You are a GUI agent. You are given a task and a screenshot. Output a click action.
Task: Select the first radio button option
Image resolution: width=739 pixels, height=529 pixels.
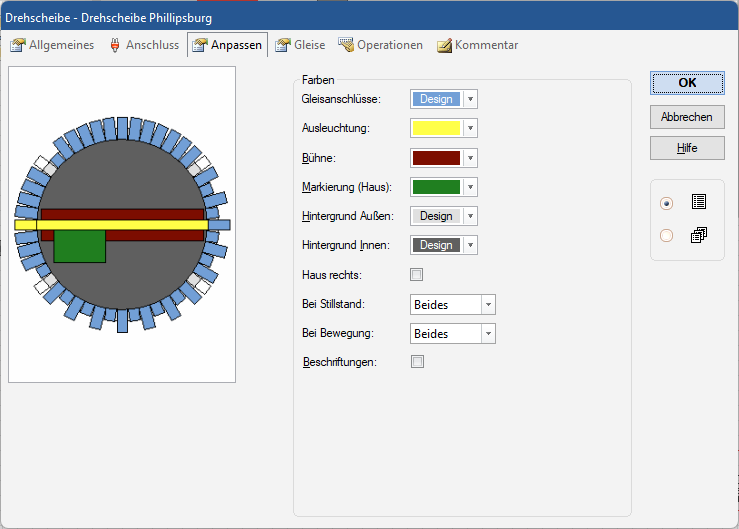667,203
